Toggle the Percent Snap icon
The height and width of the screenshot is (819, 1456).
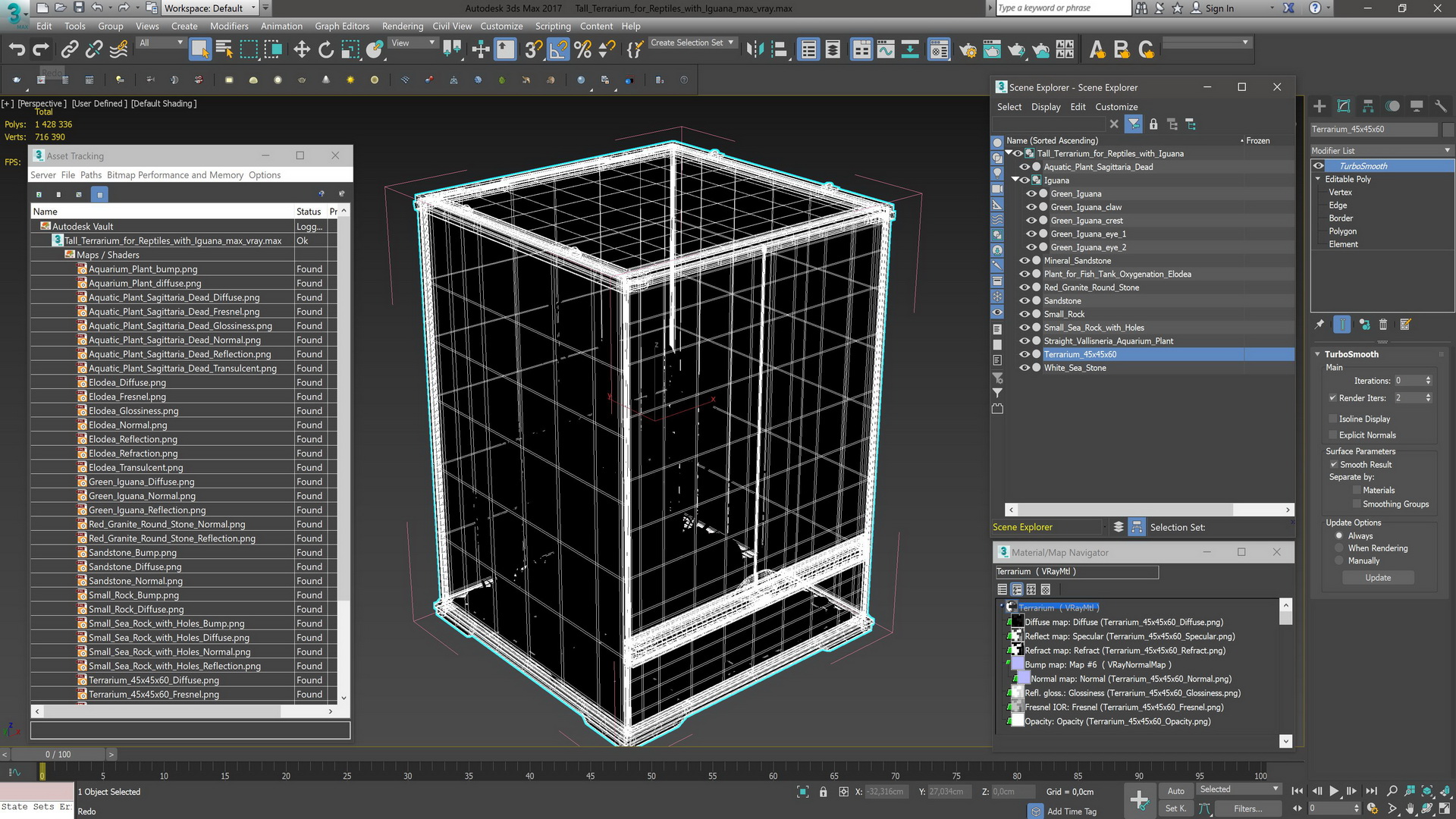point(582,50)
